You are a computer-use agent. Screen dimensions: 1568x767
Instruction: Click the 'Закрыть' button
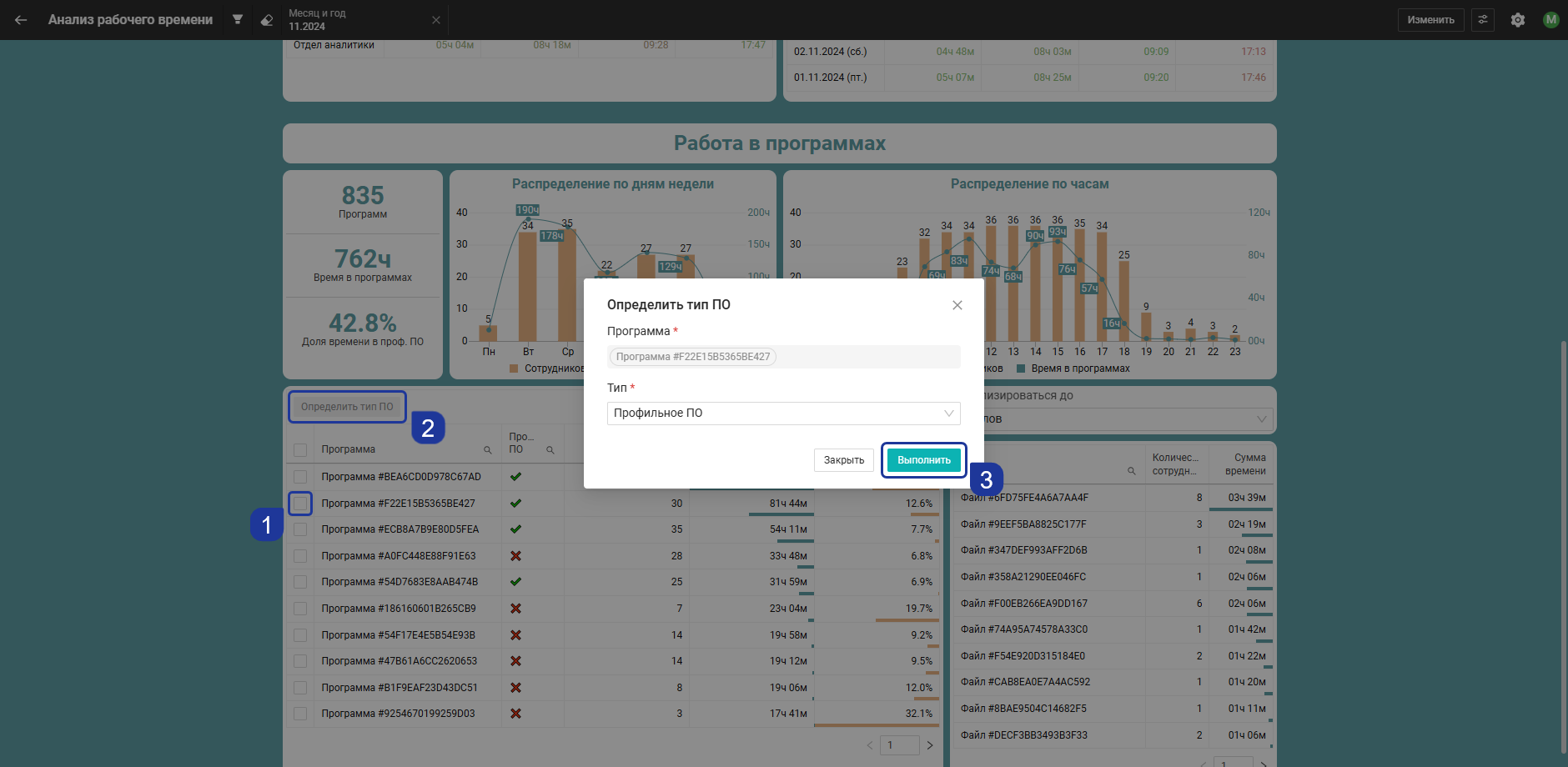pos(844,460)
